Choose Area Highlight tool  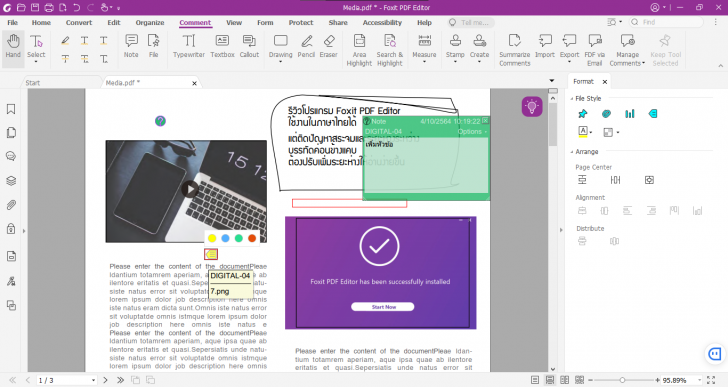click(x=359, y=50)
